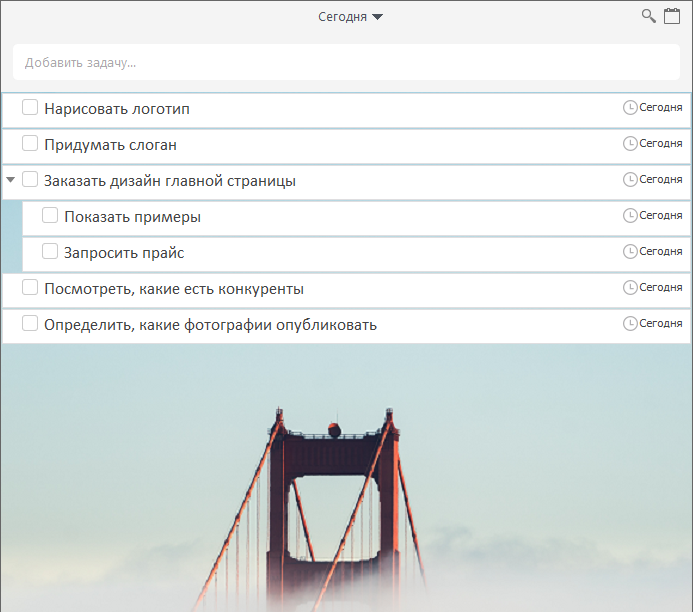This screenshot has height=612, width=693.
Task: Collapse subtasks of Заказать дизайн главной страницы
Action: pos(11,180)
